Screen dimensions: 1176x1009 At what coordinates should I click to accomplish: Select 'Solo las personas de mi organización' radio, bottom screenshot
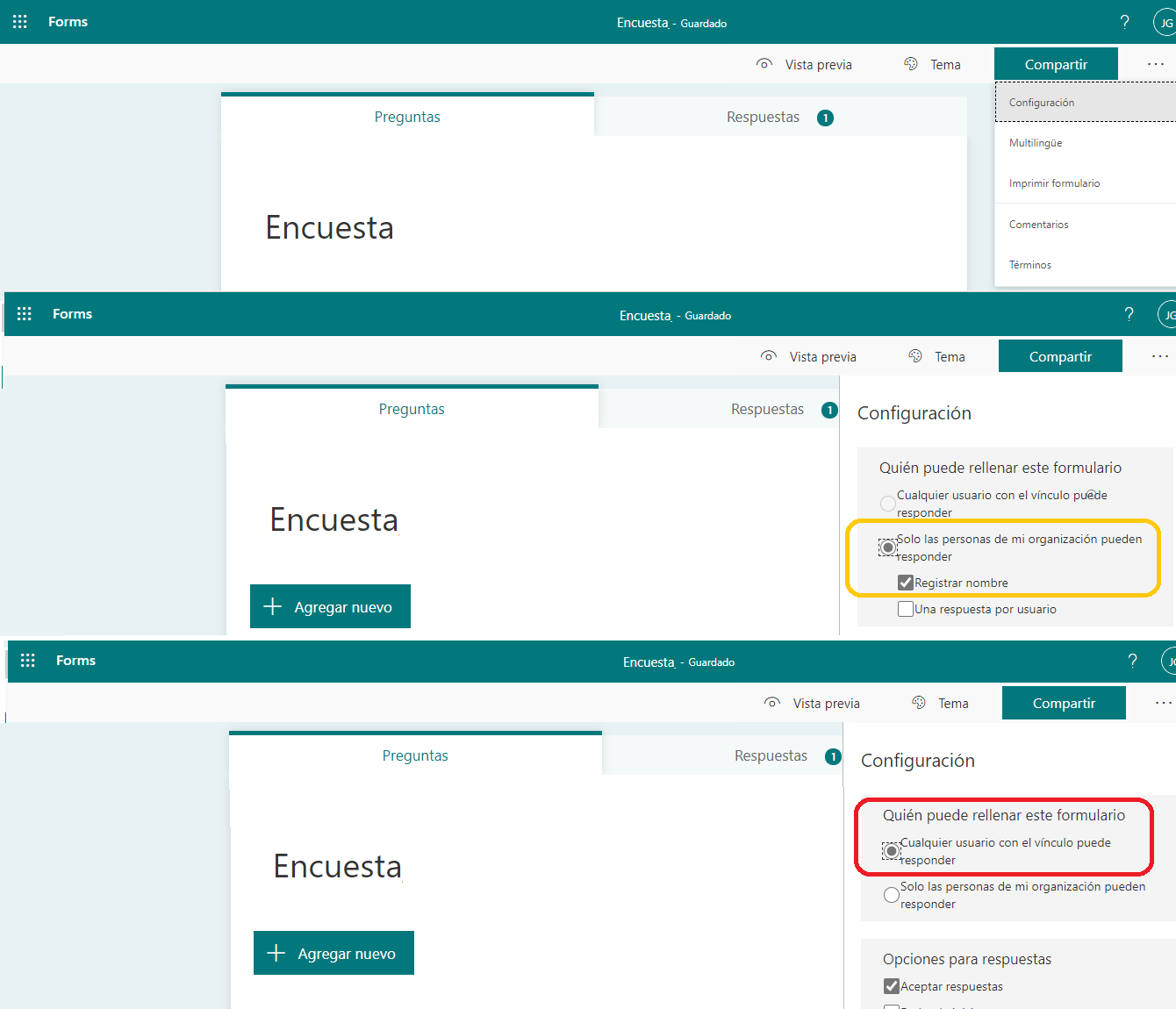tap(892, 895)
